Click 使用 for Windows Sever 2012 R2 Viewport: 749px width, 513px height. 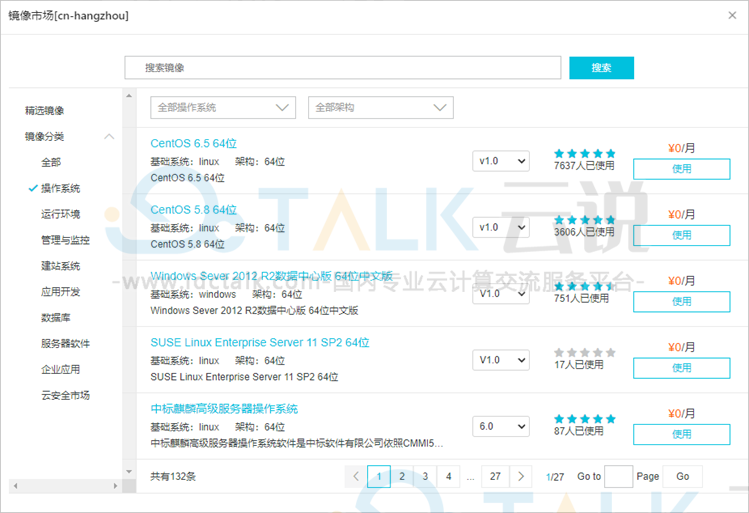click(x=682, y=302)
